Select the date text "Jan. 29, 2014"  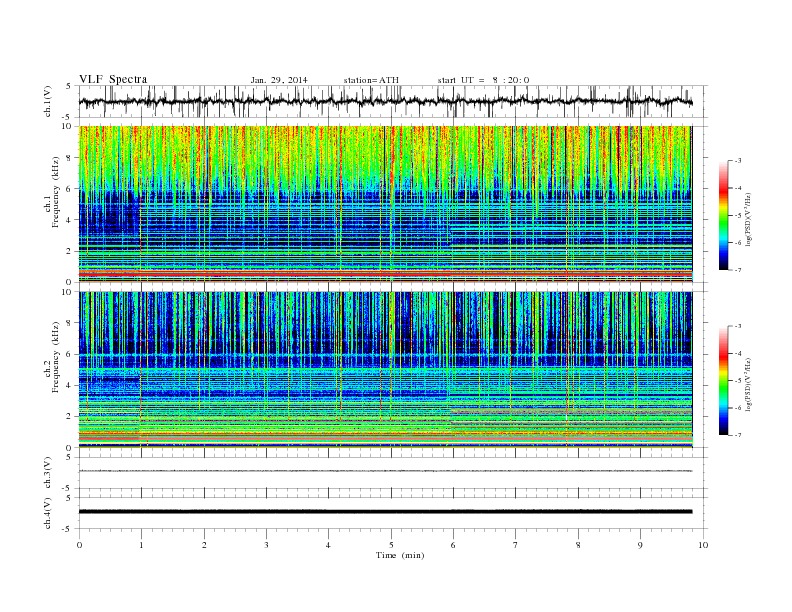(279, 80)
